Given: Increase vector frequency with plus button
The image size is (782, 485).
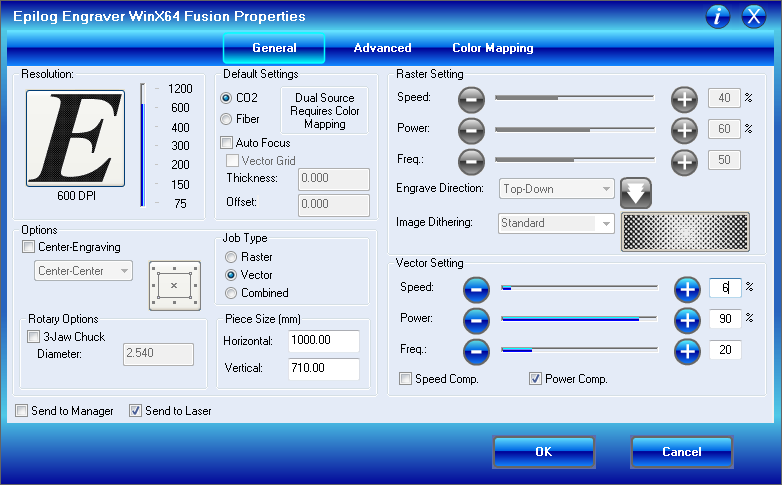Looking at the screenshot, I should pos(687,352).
